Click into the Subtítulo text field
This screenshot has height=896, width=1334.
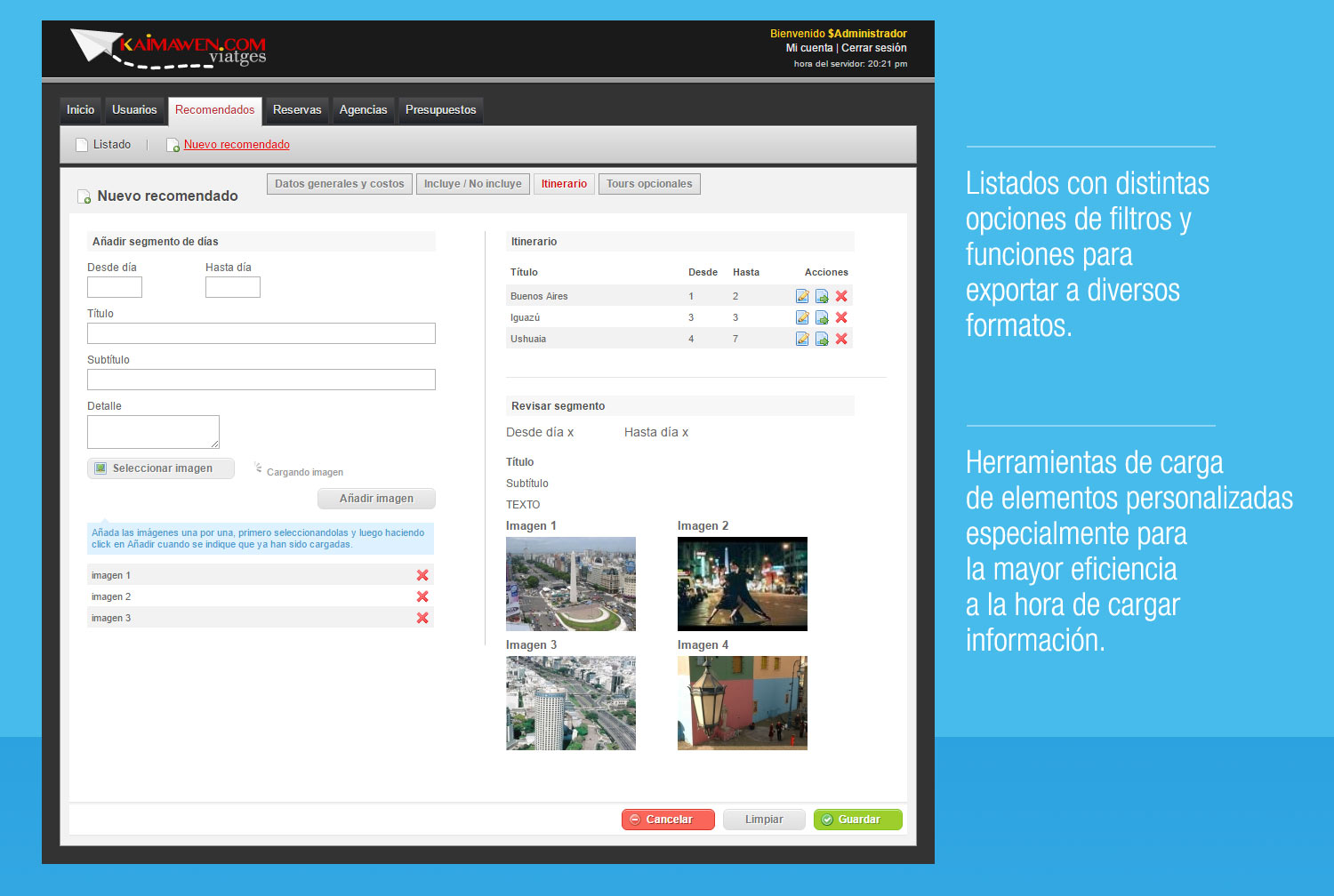click(x=261, y=380)
